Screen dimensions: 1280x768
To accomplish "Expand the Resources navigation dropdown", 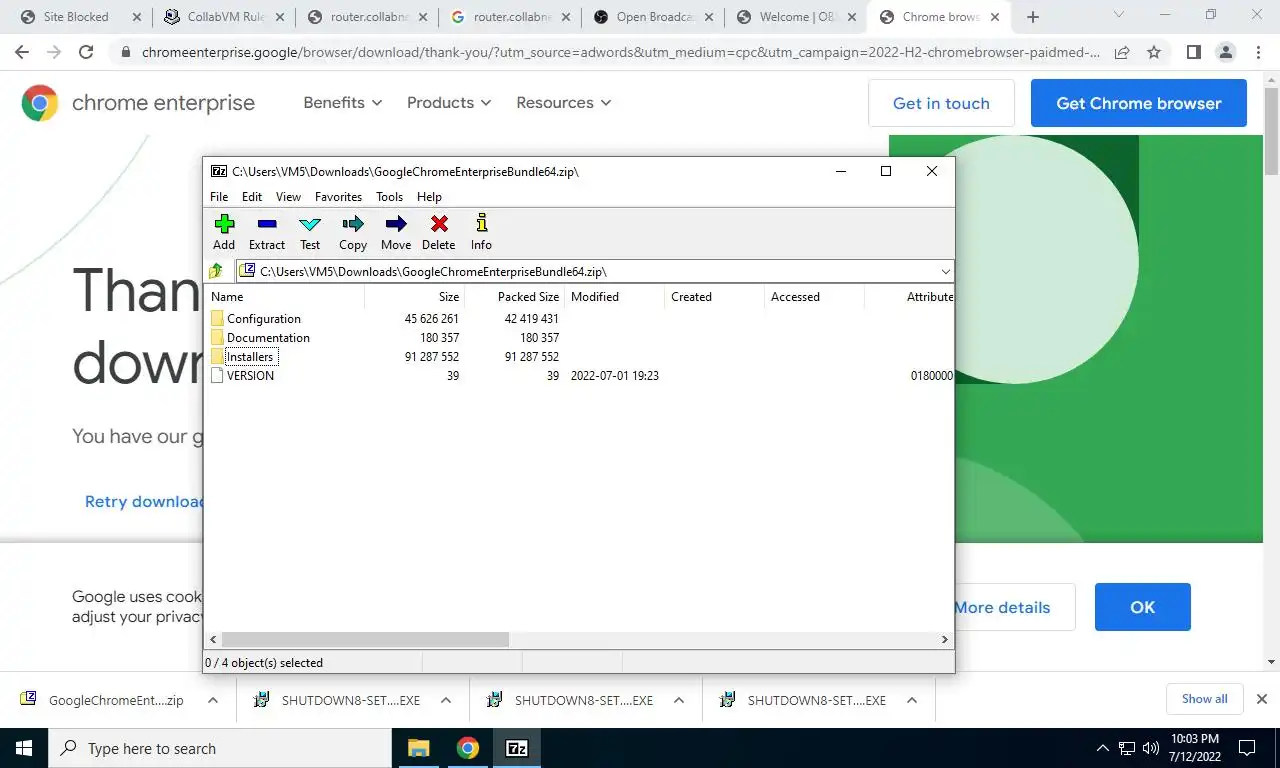I will point(563,103).
